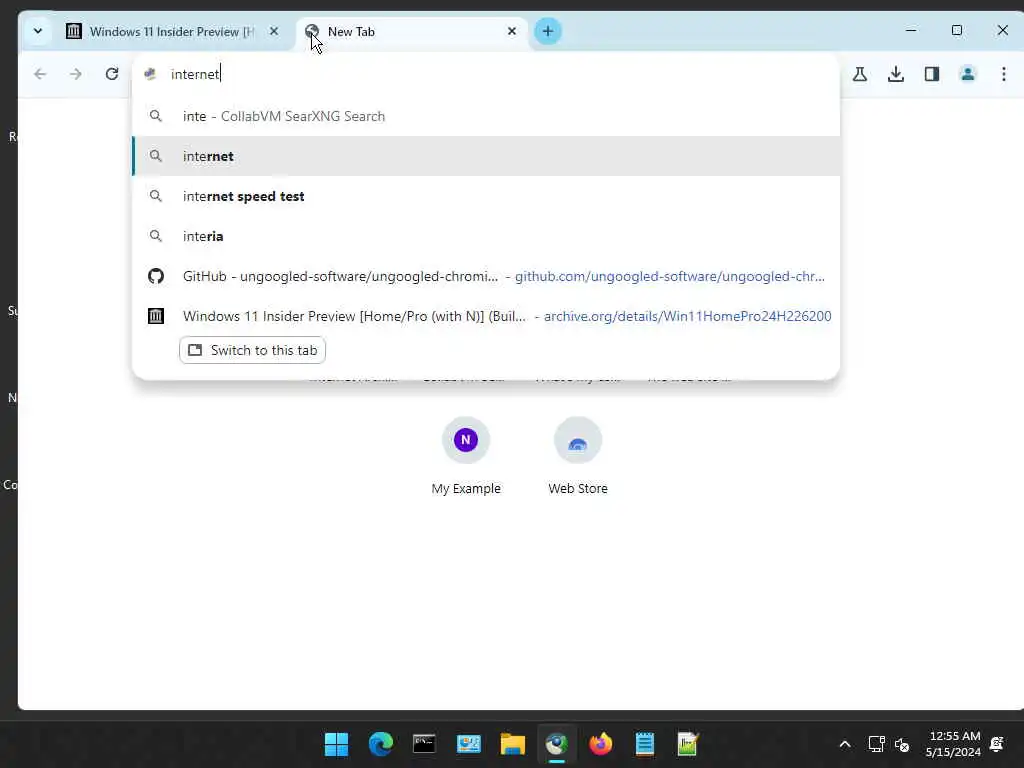
Task: Click the Chromium taskbar icon
Action: click(556, 744)
